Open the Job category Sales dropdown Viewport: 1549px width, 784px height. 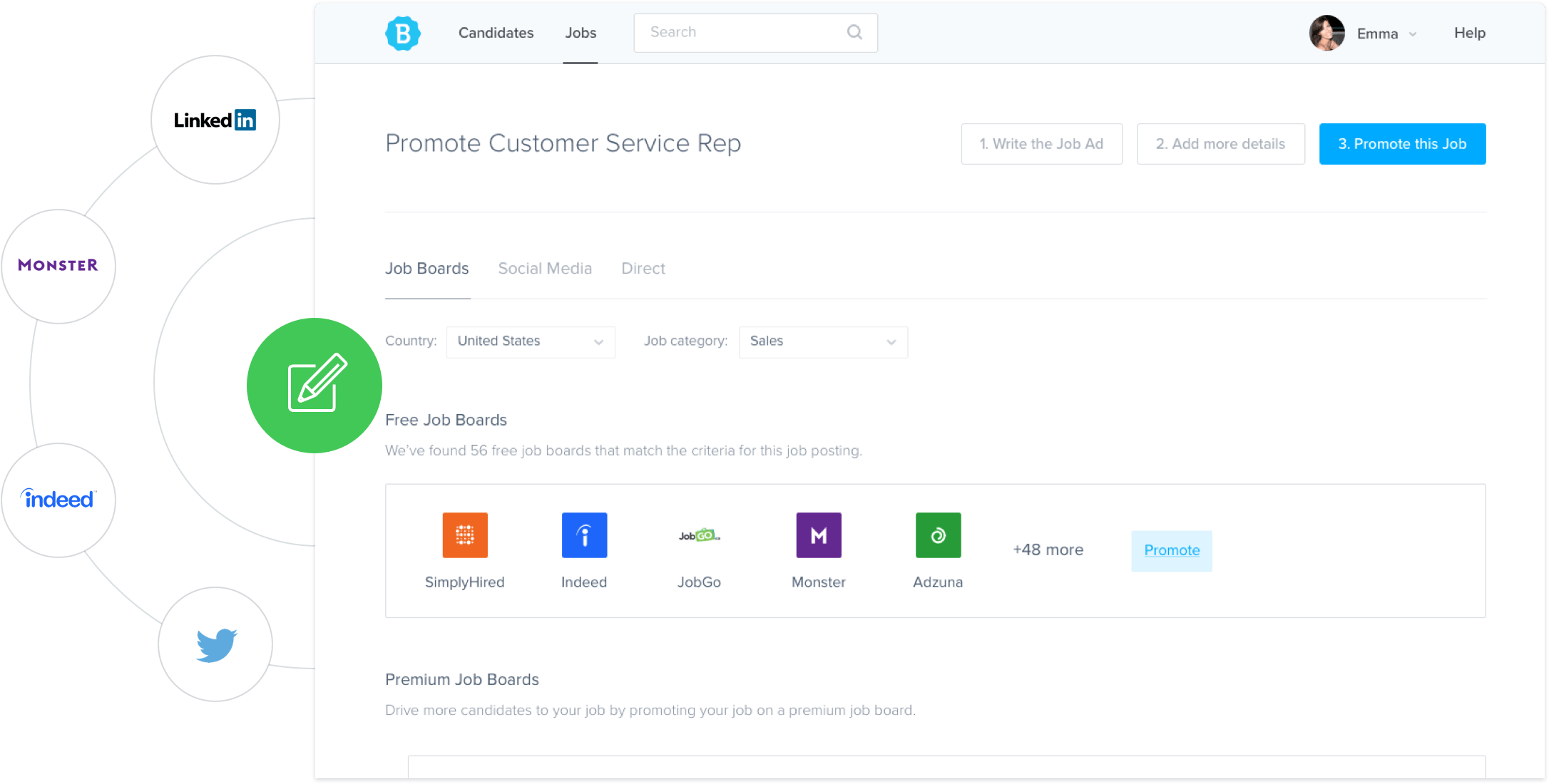click(823, 341)
